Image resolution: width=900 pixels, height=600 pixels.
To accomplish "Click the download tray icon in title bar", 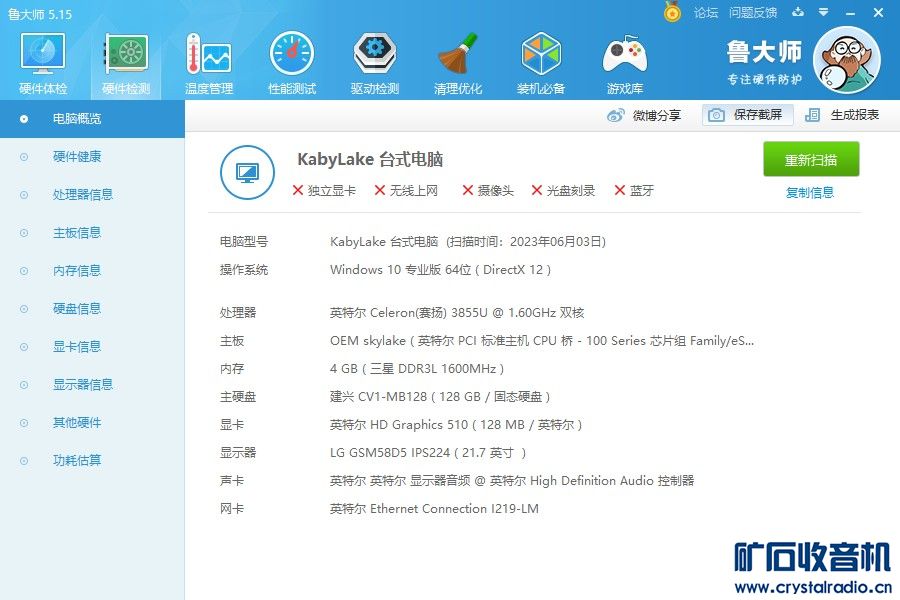I will click(798, 12).
